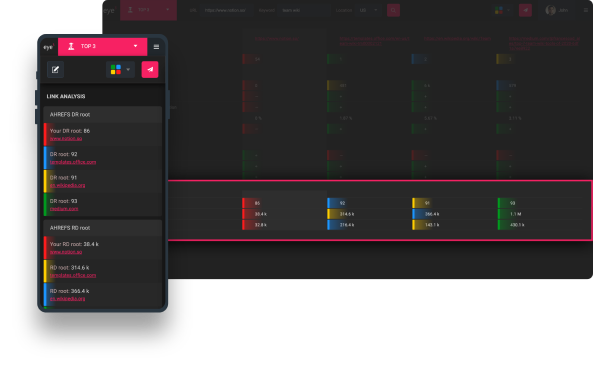
Task: Select the AHREFS DR root section header
Action: point(102,114)
